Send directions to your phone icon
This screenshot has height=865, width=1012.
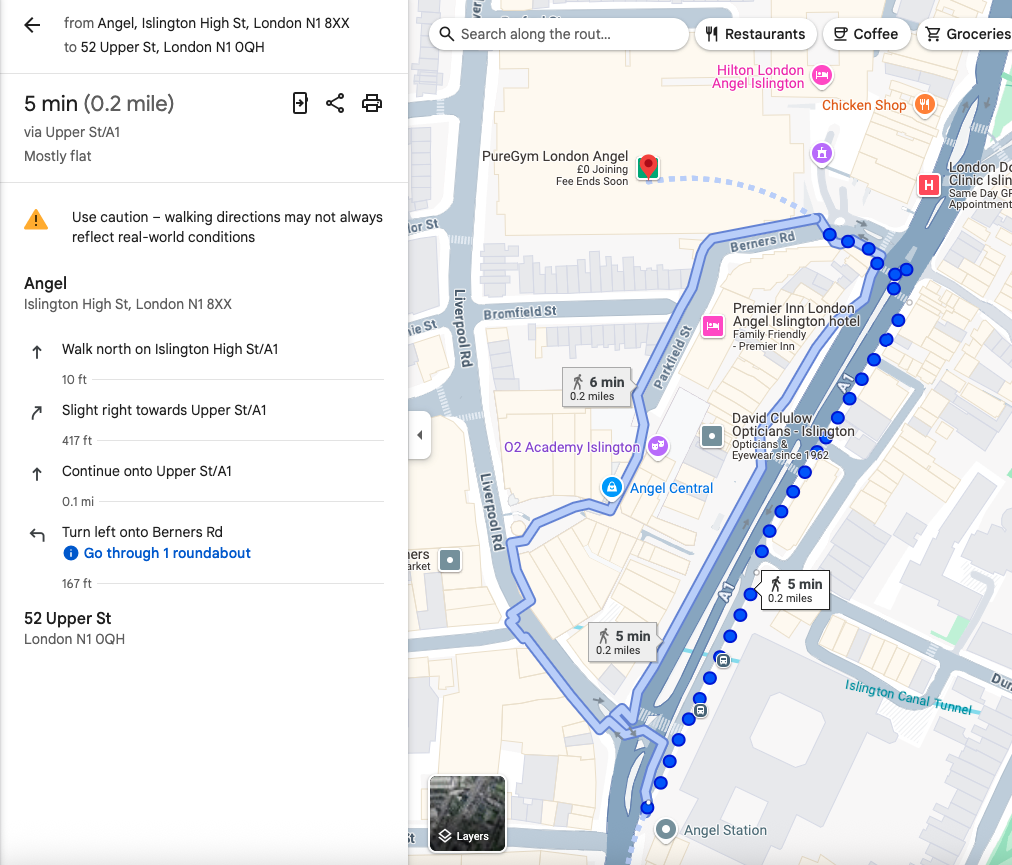300,103
